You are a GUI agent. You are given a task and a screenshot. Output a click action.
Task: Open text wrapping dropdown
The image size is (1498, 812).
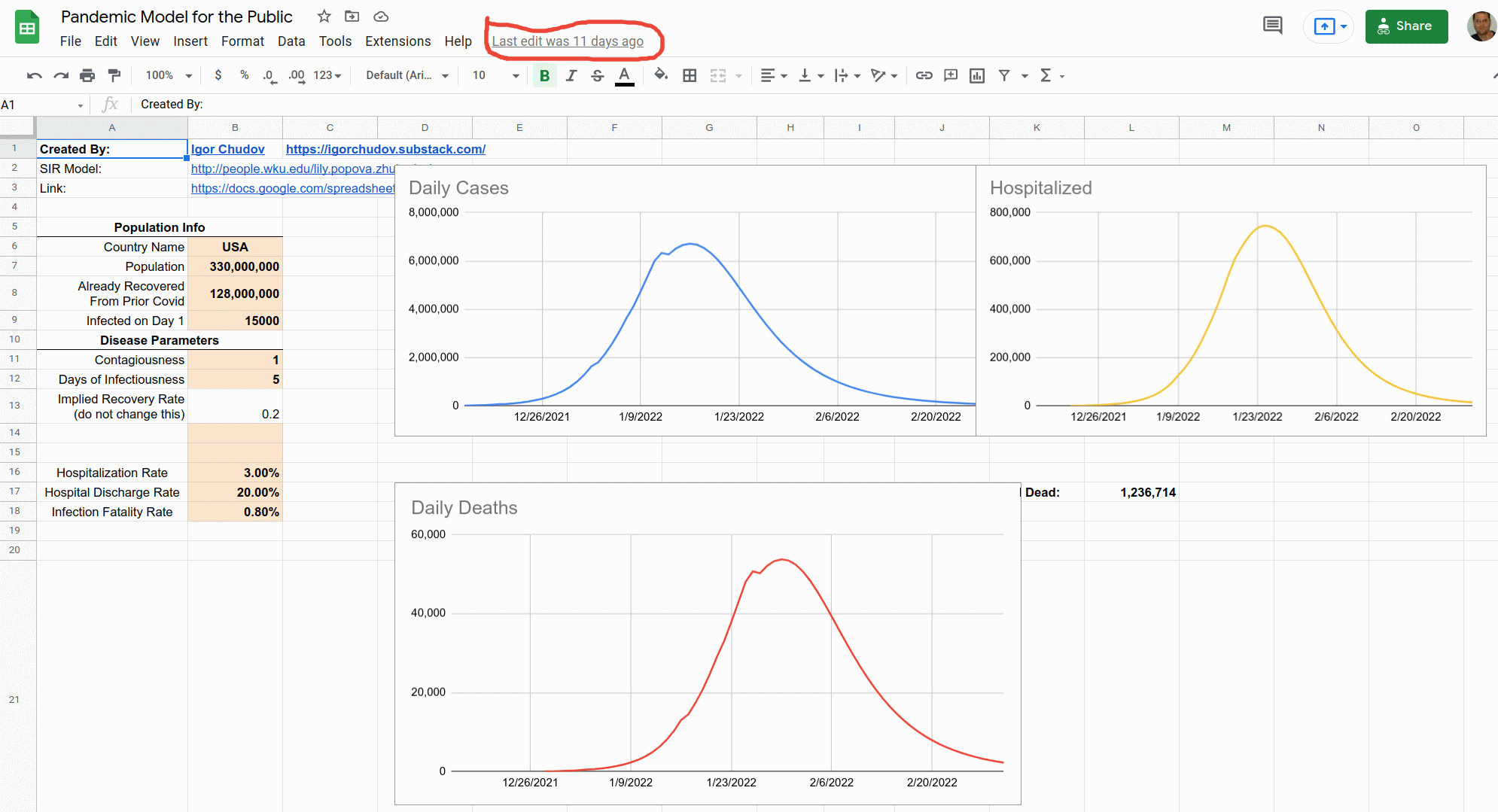click(x=848, y=75)
